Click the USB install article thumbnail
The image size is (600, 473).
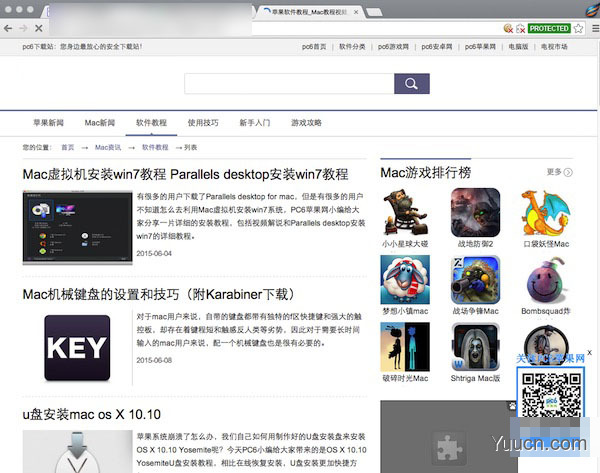pyautogui.click(x=77, y=452)
